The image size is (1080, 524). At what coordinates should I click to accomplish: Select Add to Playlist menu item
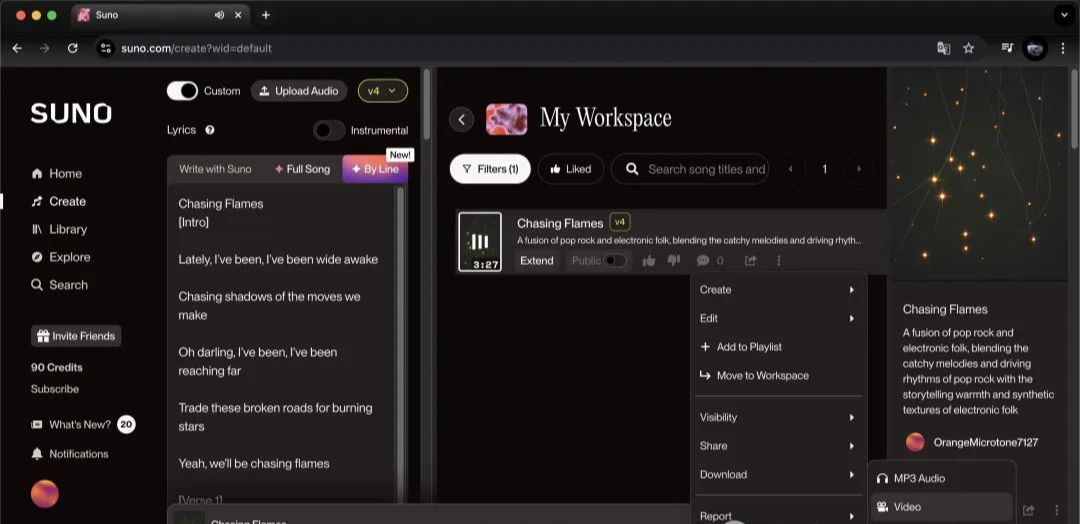click(x=749, y=347)
